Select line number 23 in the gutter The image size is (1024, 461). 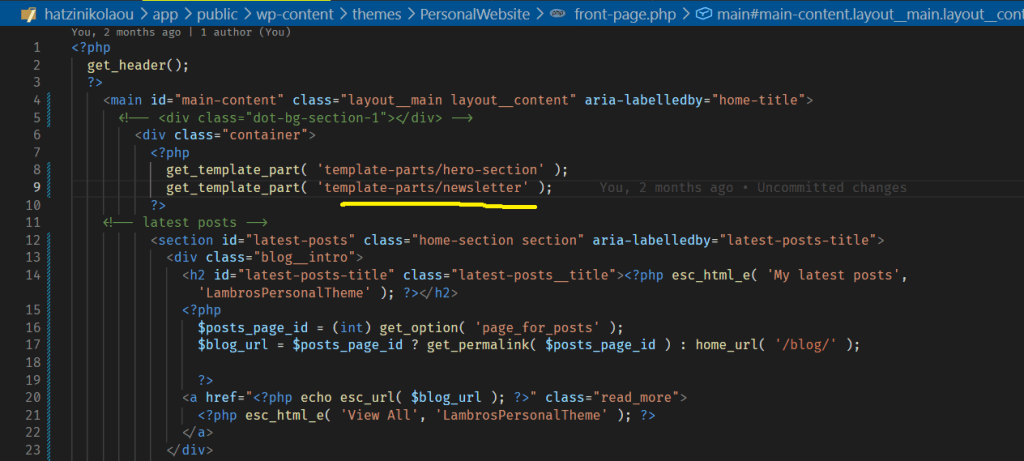pyautogui.click(x=33, y=450)
